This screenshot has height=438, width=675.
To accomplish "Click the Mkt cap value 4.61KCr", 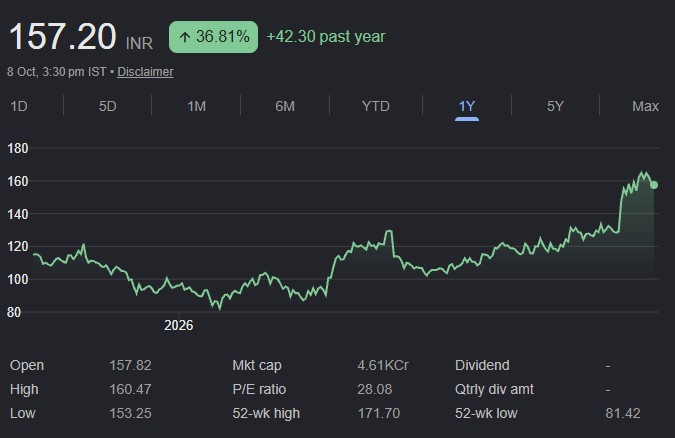I will point(383,365).
